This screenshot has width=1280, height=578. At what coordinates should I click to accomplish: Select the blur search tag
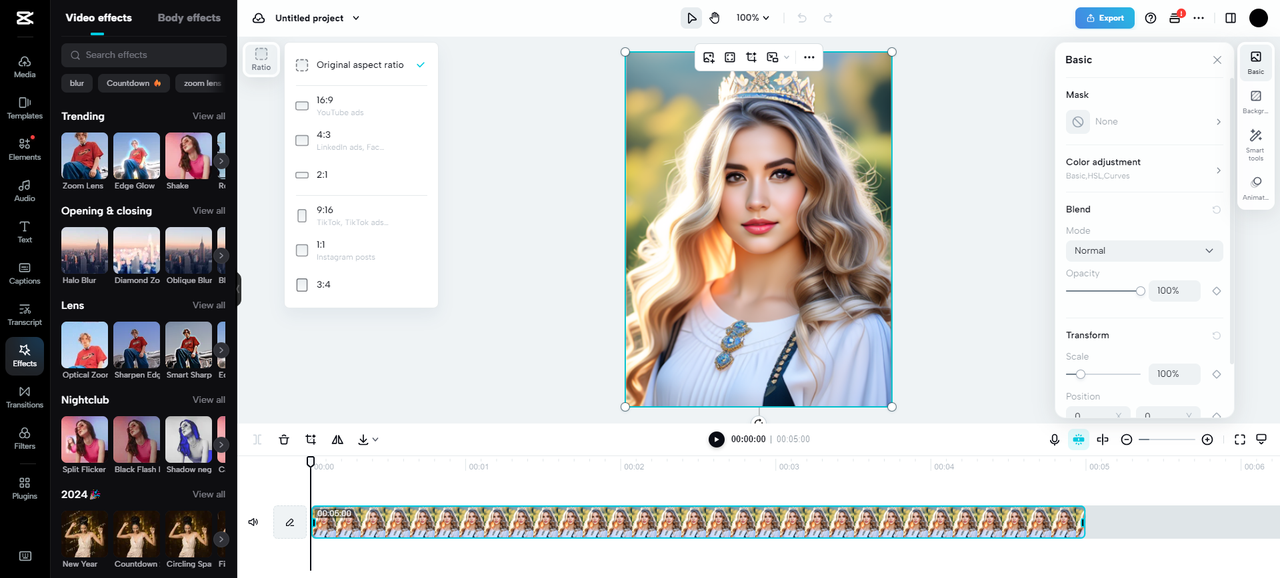77,84
